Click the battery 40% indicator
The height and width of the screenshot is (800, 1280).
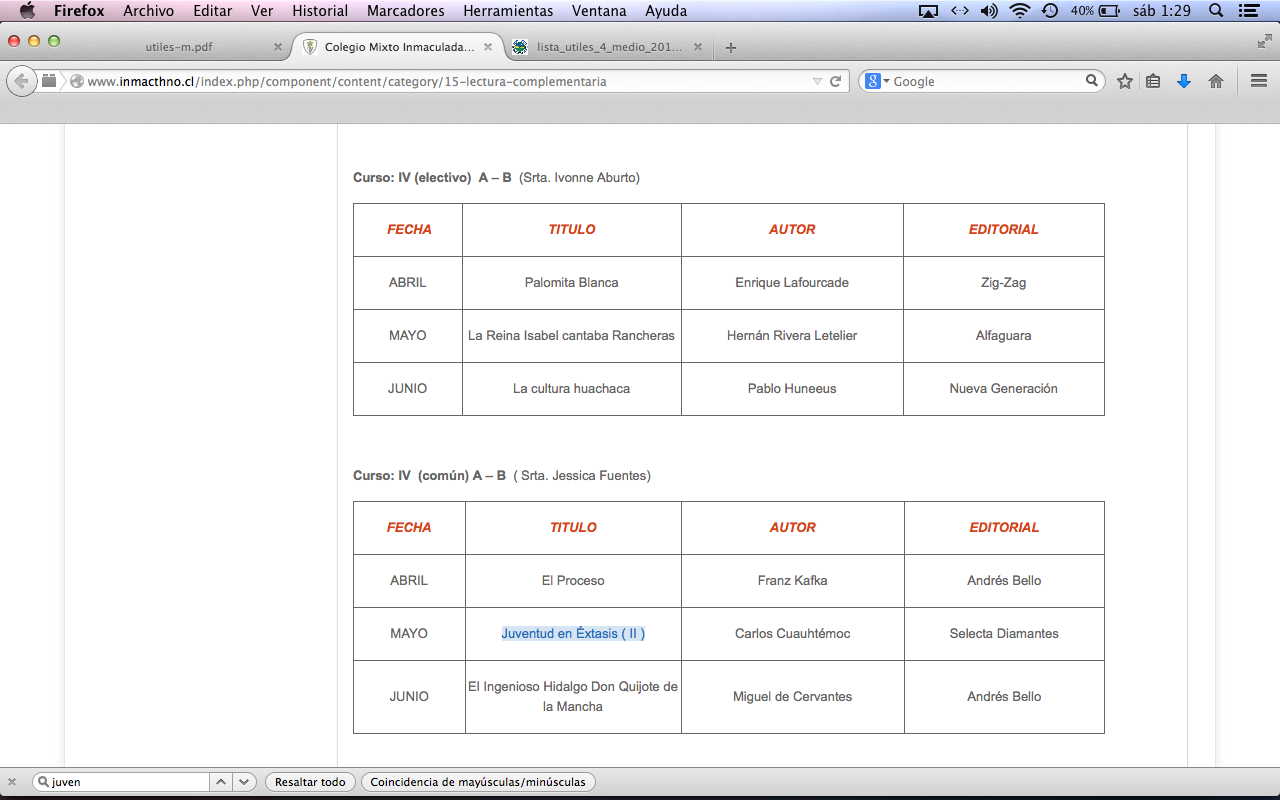point(1095,11)
